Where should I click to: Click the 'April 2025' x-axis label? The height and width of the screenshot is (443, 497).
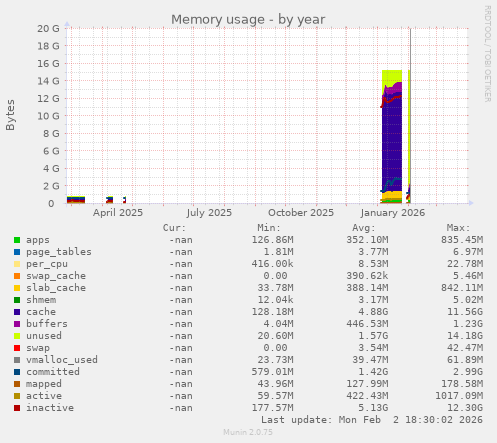coord(118,213)
